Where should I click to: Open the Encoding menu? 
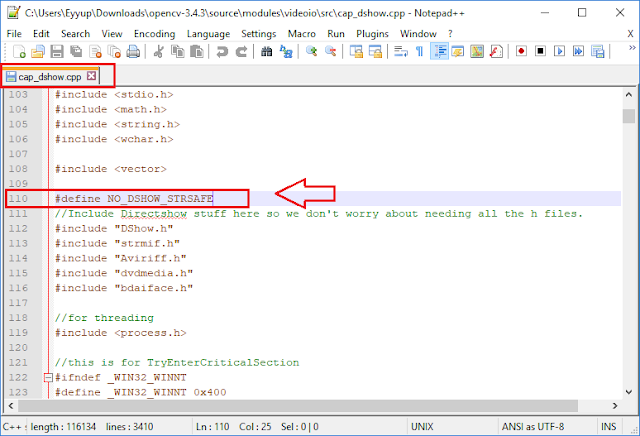pos(154,34)
